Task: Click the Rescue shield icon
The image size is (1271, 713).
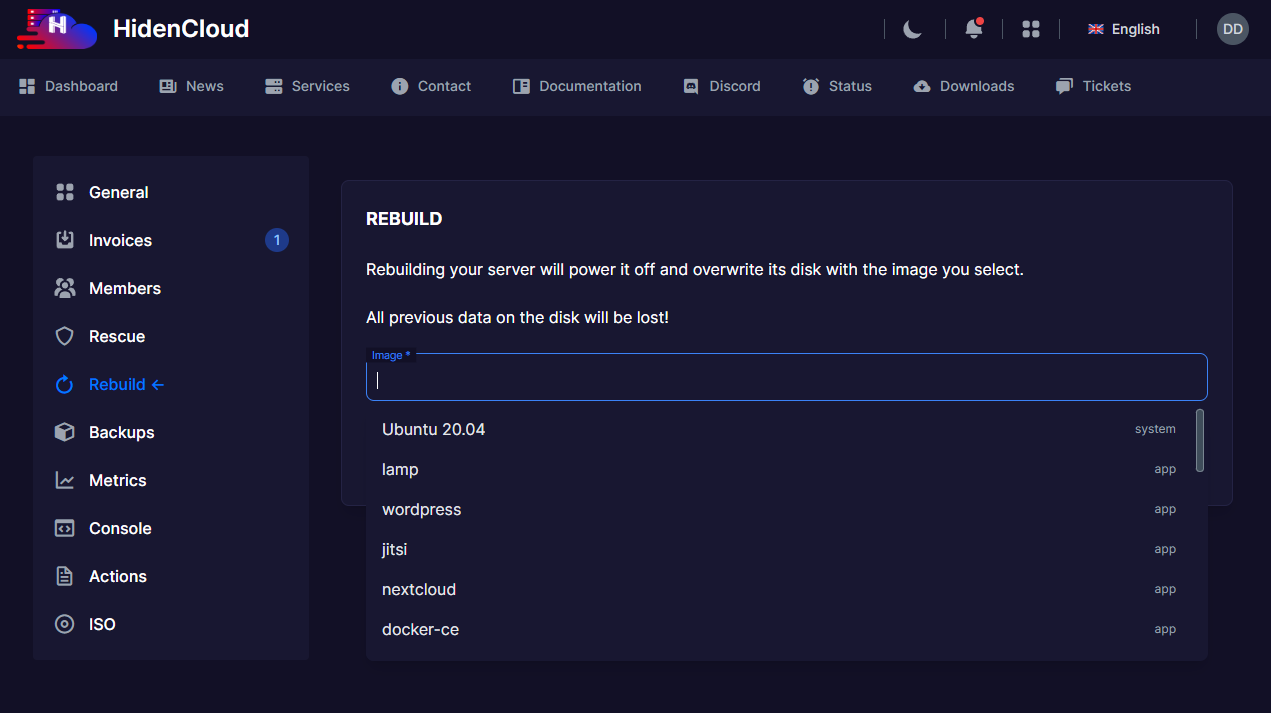Action: tap(65, 336)
